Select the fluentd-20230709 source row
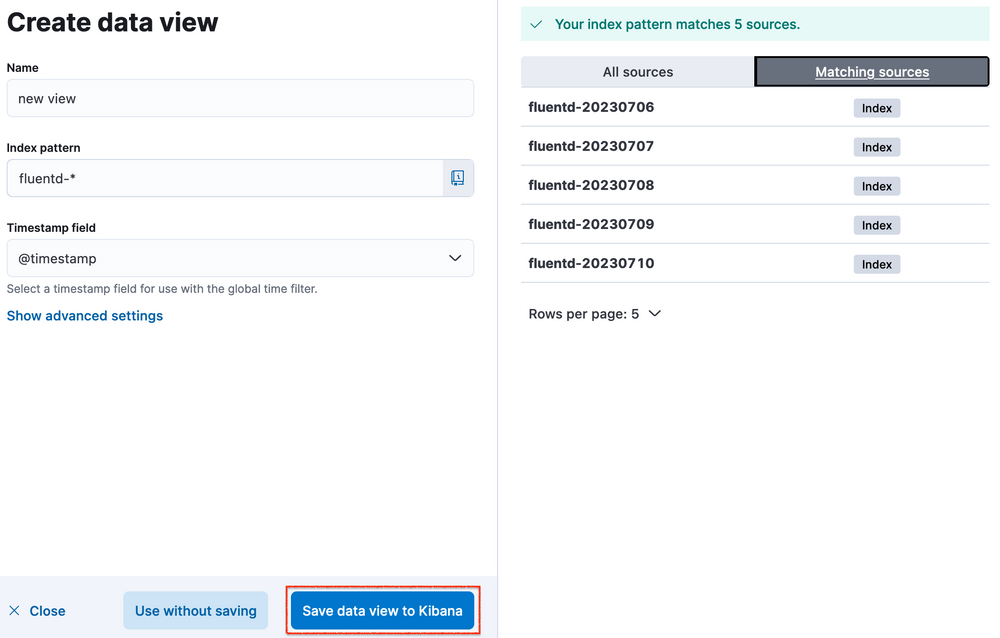This screenshot has width=1000, height=638. (x=591, y=224)
